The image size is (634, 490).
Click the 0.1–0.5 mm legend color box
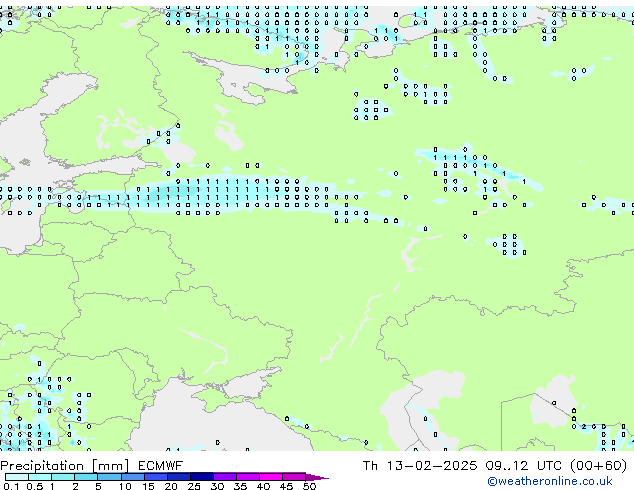coord(17,477)
